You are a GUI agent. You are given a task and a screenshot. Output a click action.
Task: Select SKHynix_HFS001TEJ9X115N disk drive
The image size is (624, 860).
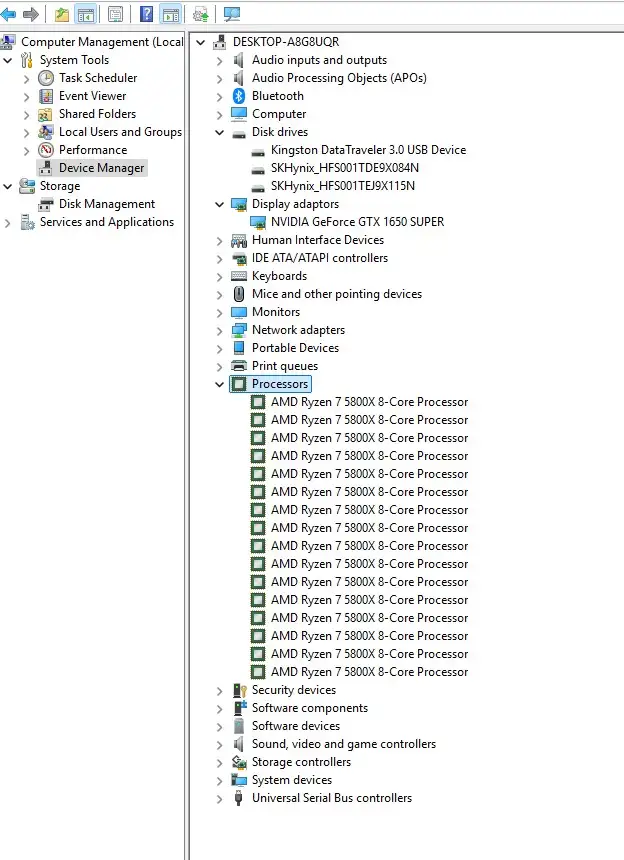(343, 186)
